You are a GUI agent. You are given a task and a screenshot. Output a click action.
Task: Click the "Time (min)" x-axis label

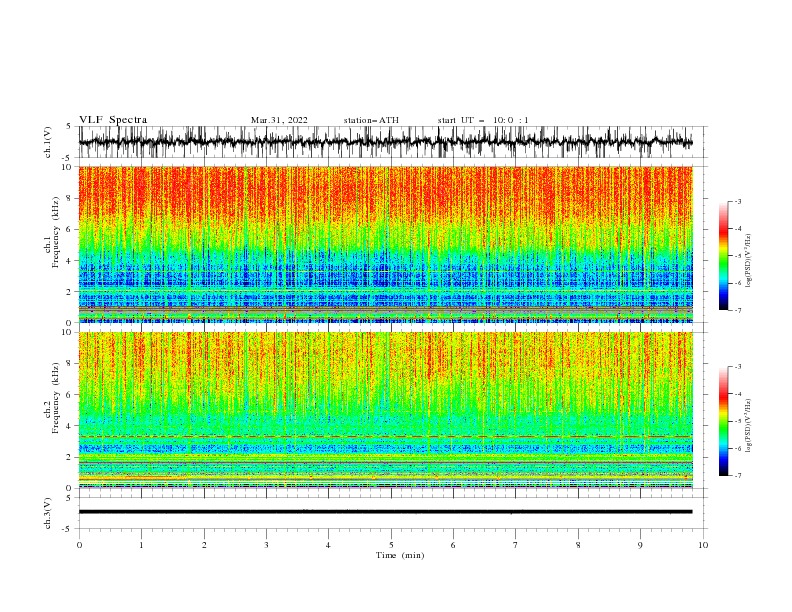tap(400, 555)
